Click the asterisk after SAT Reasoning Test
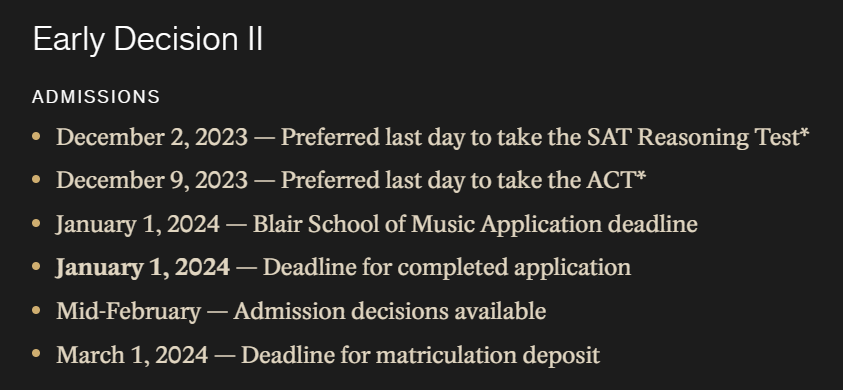Screen dimensions: 843x390 [x=804, y=133]
